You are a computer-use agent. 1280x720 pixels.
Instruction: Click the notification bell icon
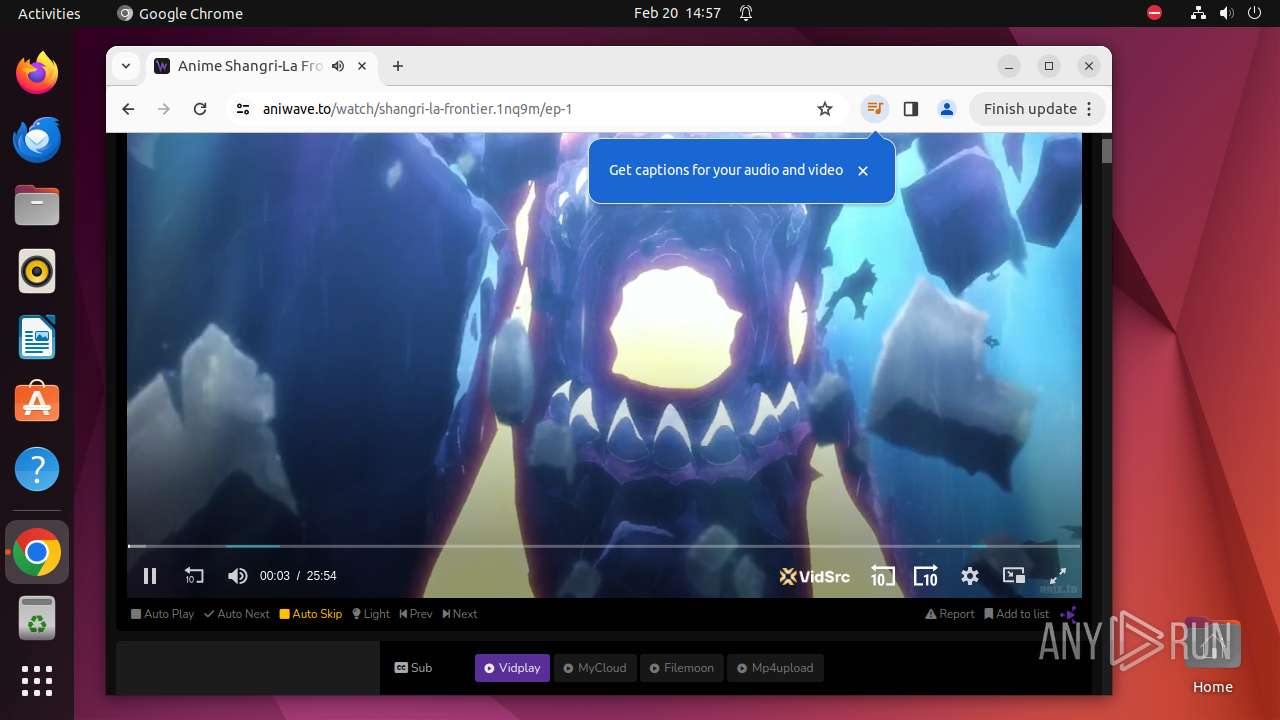(x=746, y=13)
